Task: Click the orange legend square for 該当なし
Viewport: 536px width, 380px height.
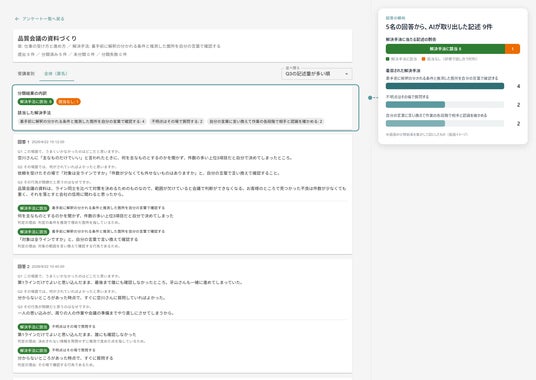Action: tap(424, 59)
